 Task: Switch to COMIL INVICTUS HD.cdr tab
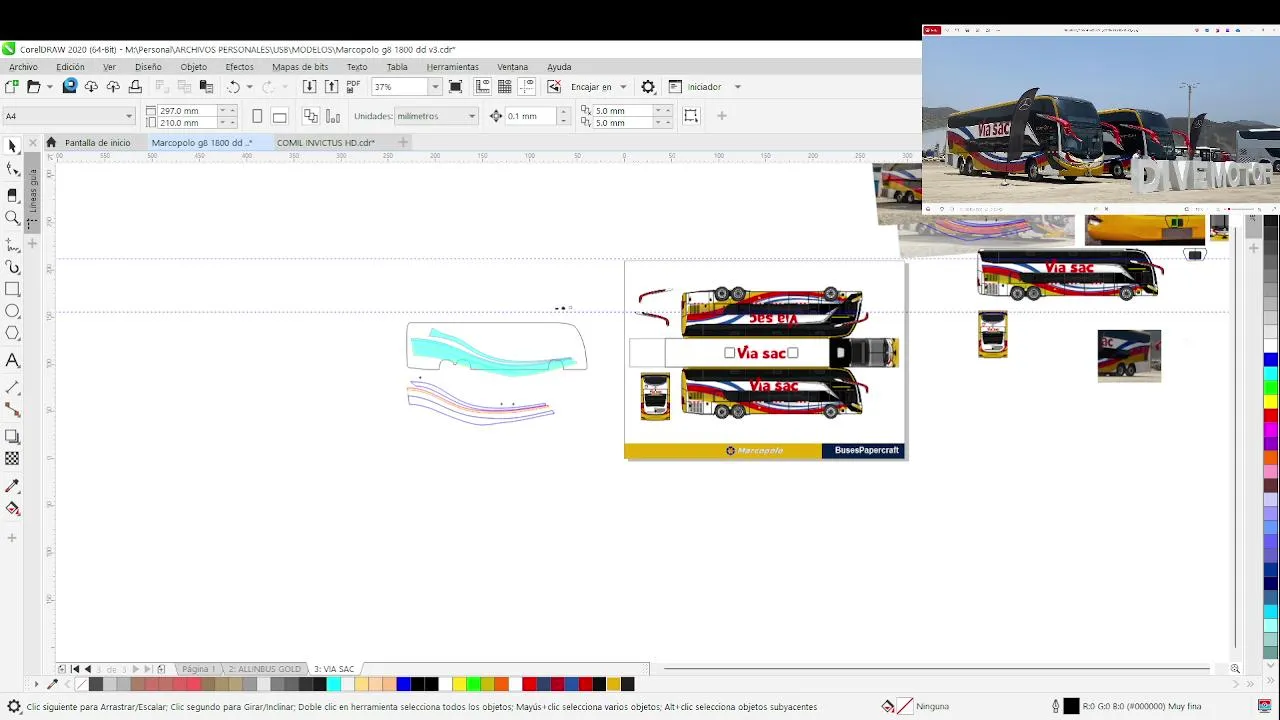click(x=326, y=143)
